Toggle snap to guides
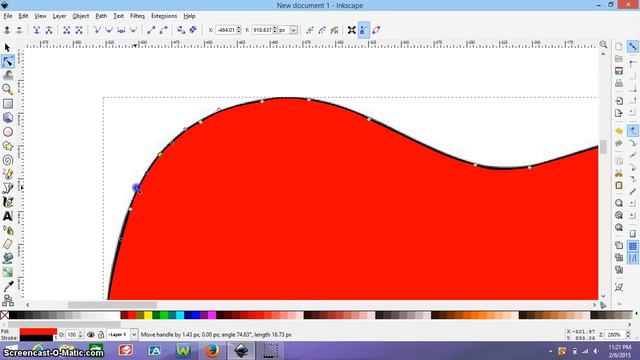The image size is (640, 360). pyautogui.click(x=633, y=258)
